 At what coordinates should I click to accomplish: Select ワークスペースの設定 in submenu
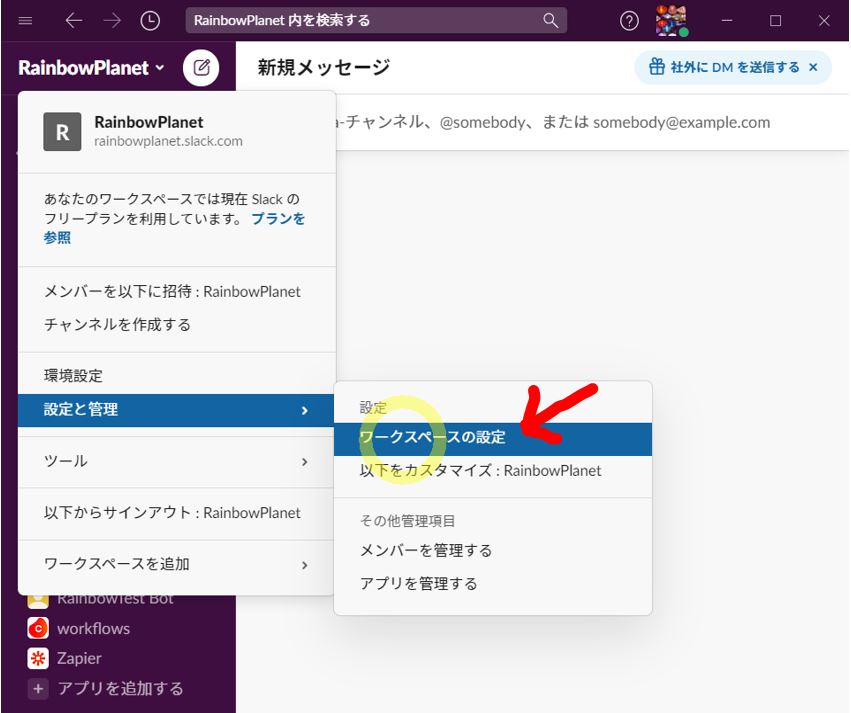pos(493,439)
